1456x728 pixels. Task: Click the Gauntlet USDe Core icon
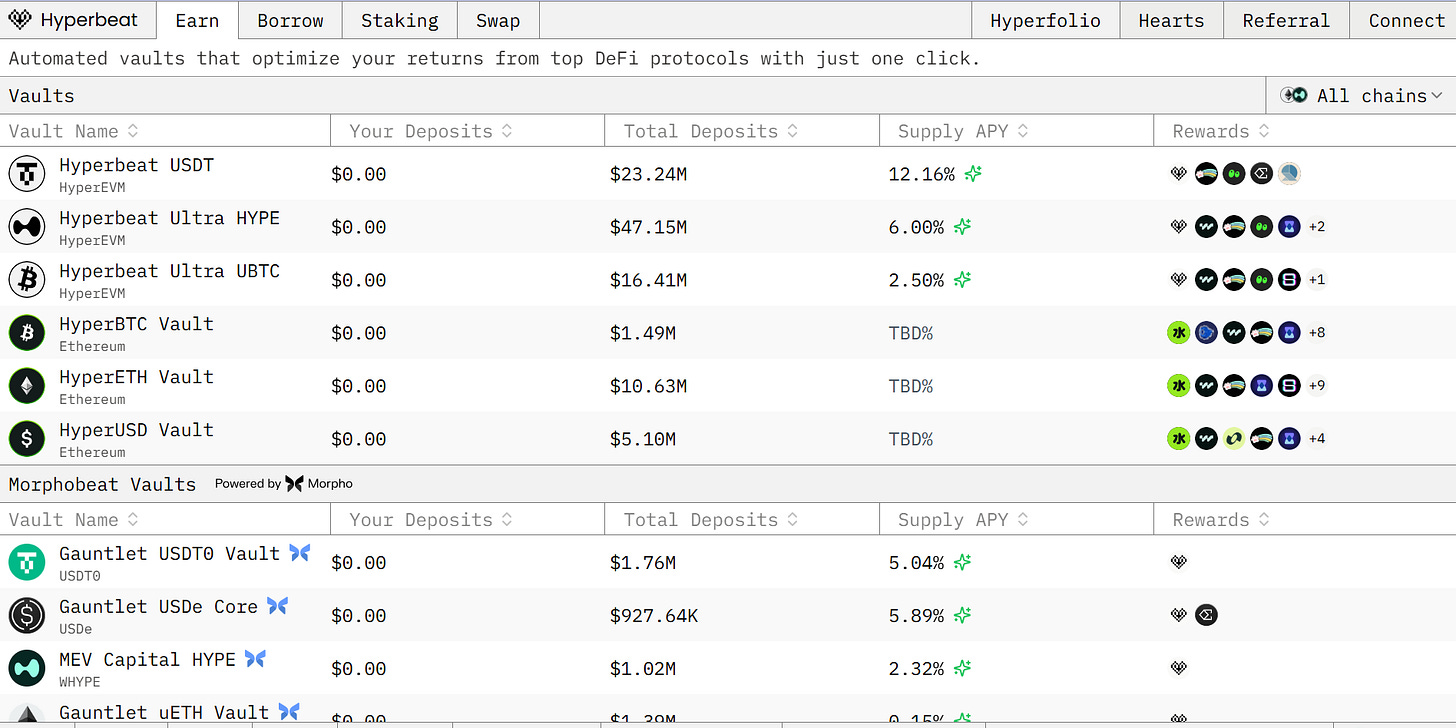(x=27, y=615)
